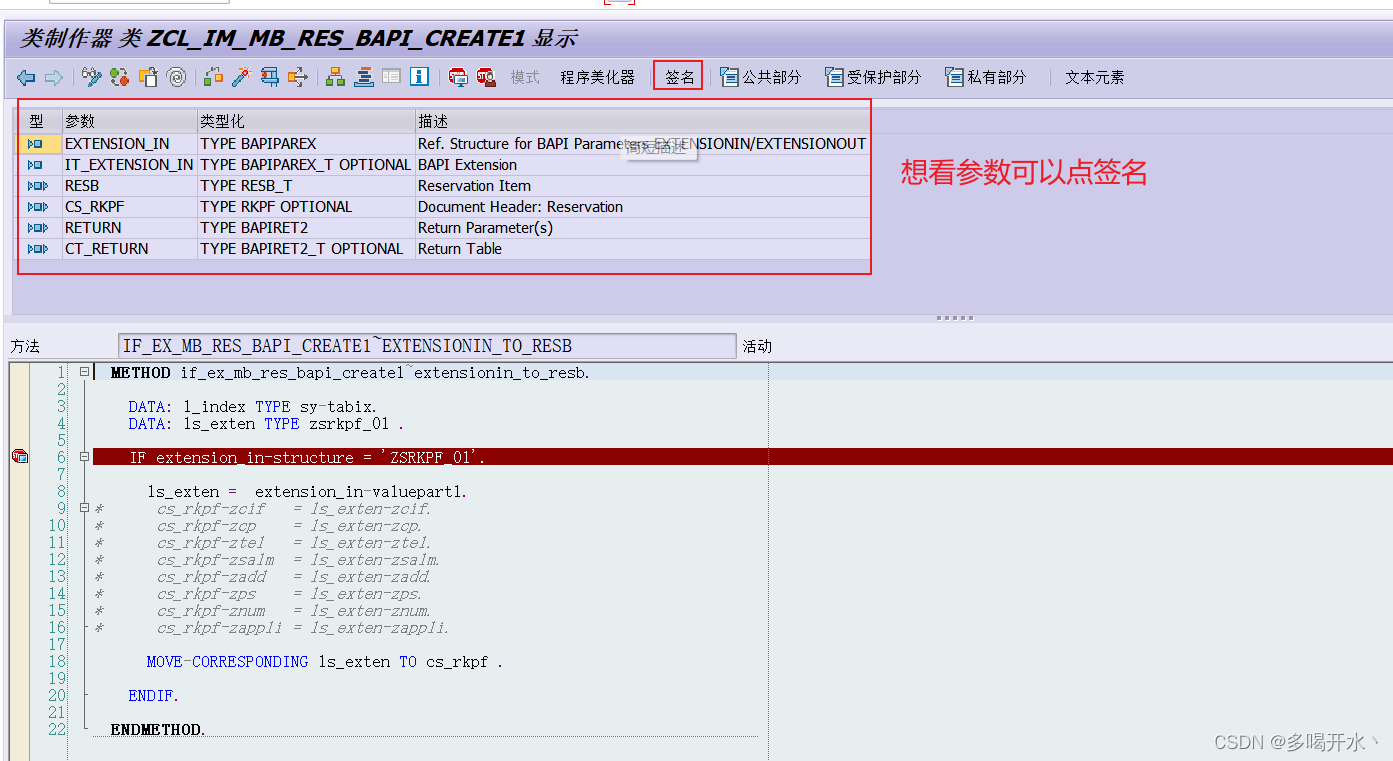This screenshot has width=1393, height=761.
Task: Toggle display/change mode with the pencil-glasses icon
Action: 92,77
